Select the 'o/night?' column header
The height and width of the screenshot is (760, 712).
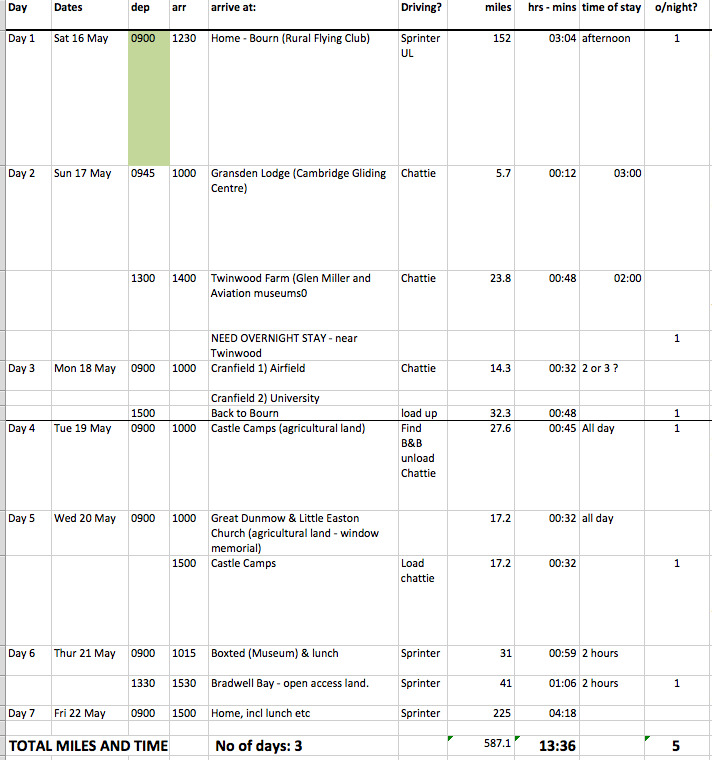[676, 8]
